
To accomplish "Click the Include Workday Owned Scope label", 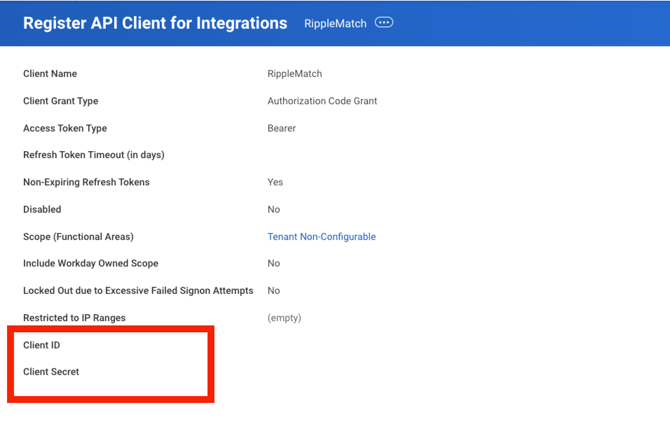I will pyautogui.click(x=90, y=264).
